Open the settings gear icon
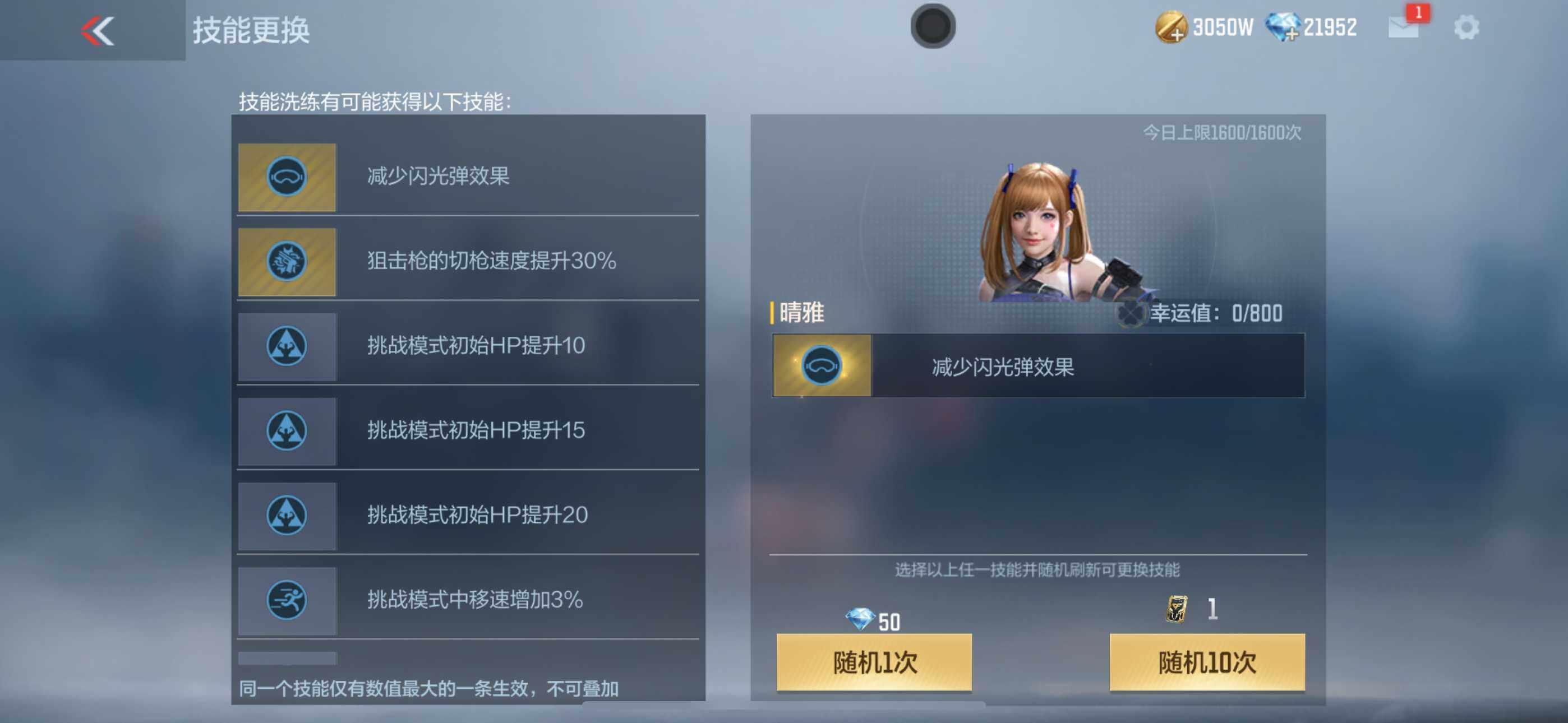Image resolution: width=1568 pixels, height=723 pixels. [x=1466, y=27]
